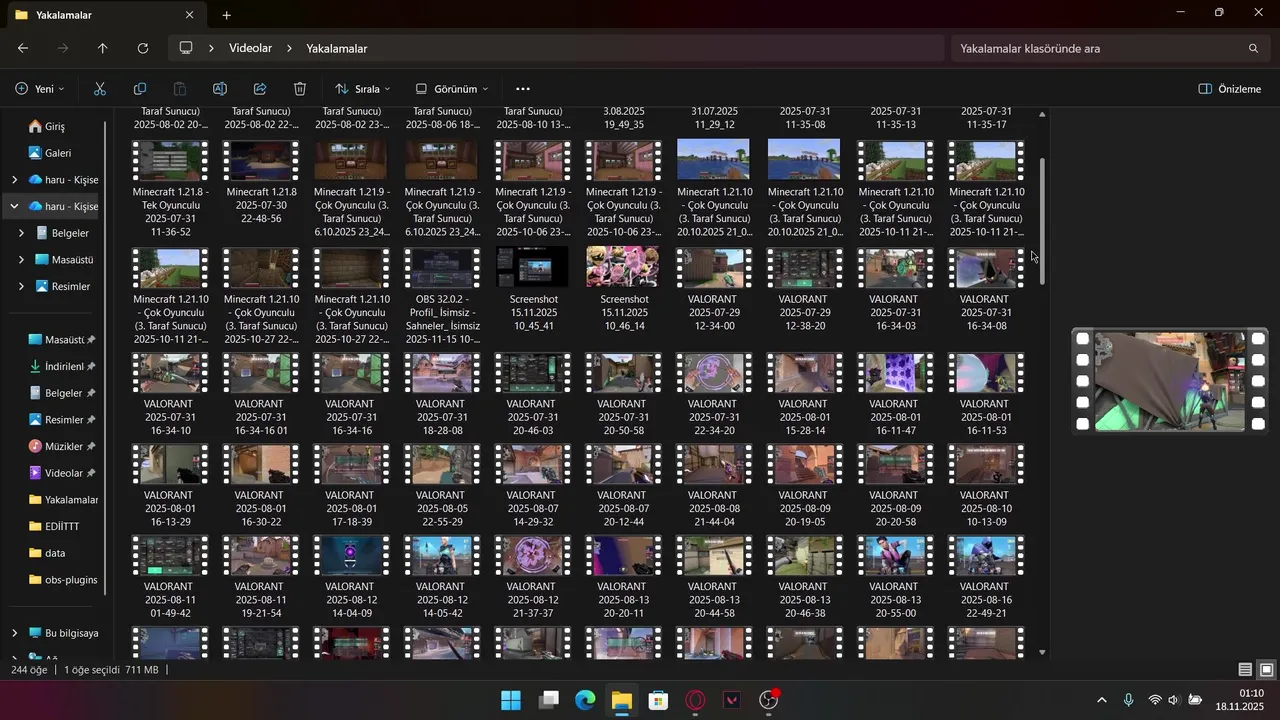Go back with the back arrow
Viewport: 1280px width, 720px height.
[x=23, y=48]
